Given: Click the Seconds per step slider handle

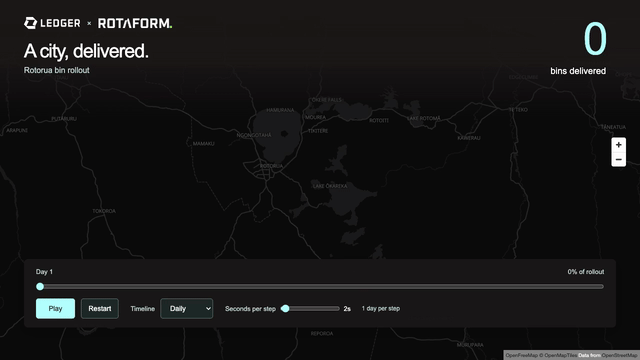Looking at the screenshot, I should [285, 309].
